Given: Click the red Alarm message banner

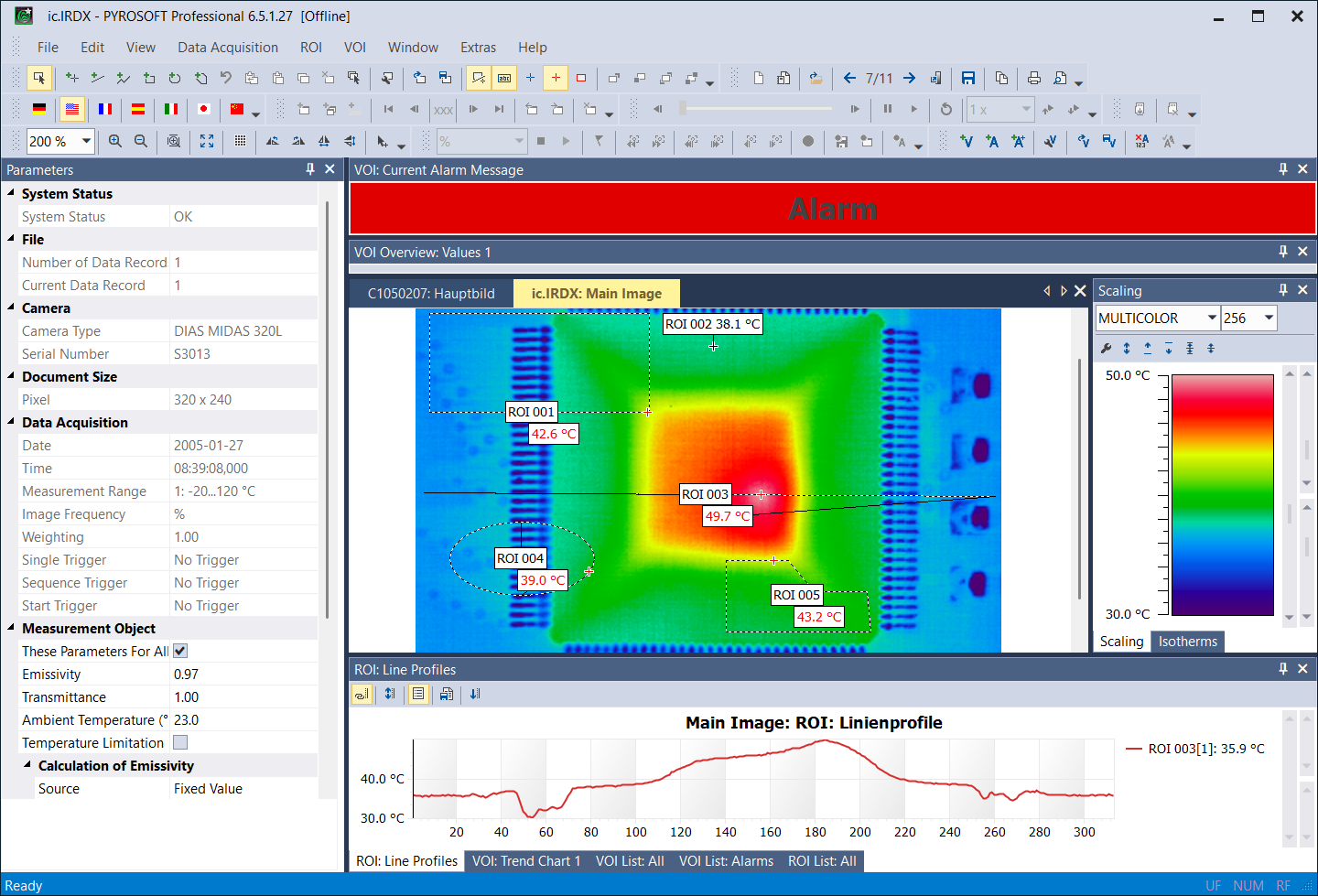Looking at the screenshot, I should point(832,209).
